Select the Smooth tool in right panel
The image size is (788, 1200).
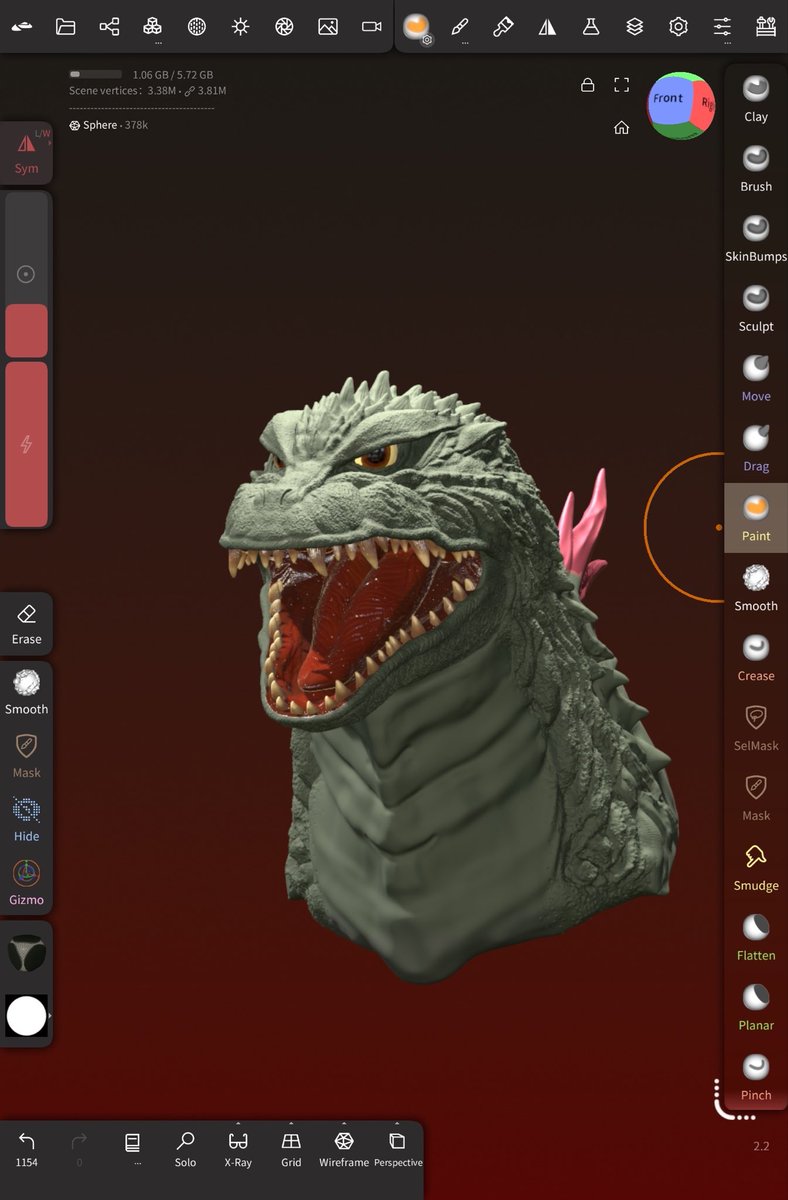click(x=756, y=589)
